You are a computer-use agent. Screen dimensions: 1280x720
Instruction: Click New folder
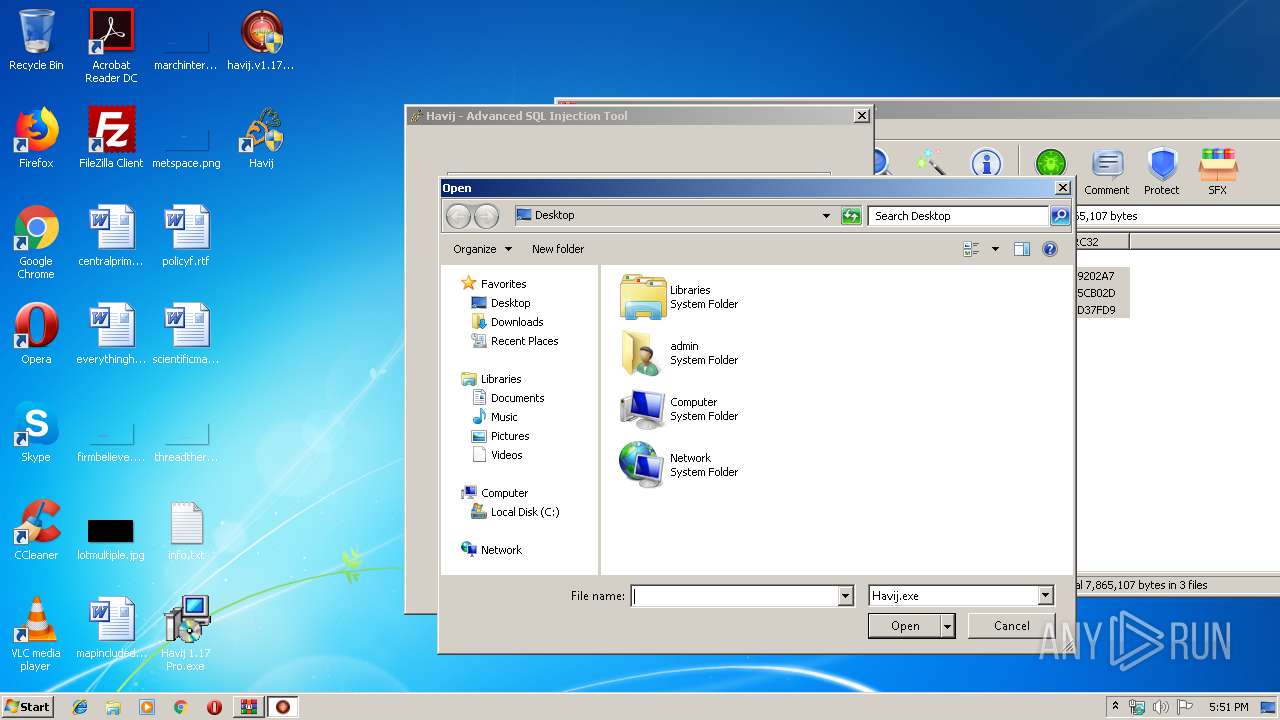[558, 249]
